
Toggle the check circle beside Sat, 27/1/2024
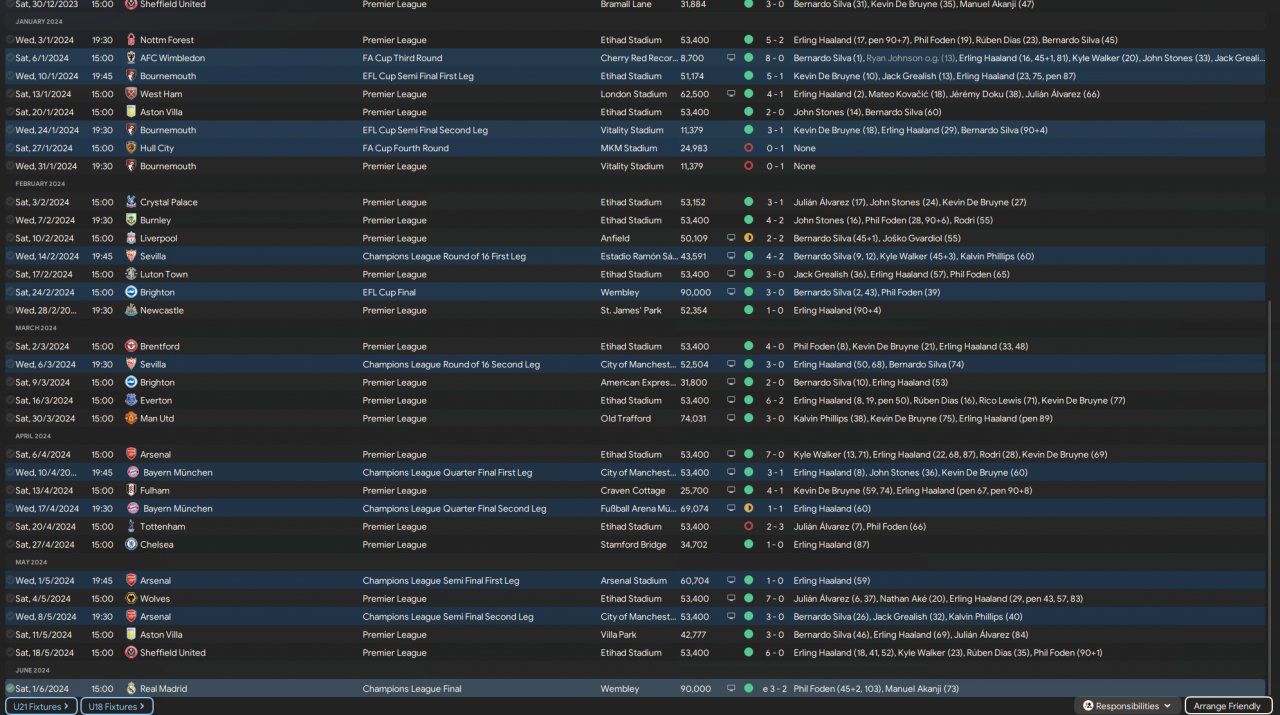[x=10, y=148]
